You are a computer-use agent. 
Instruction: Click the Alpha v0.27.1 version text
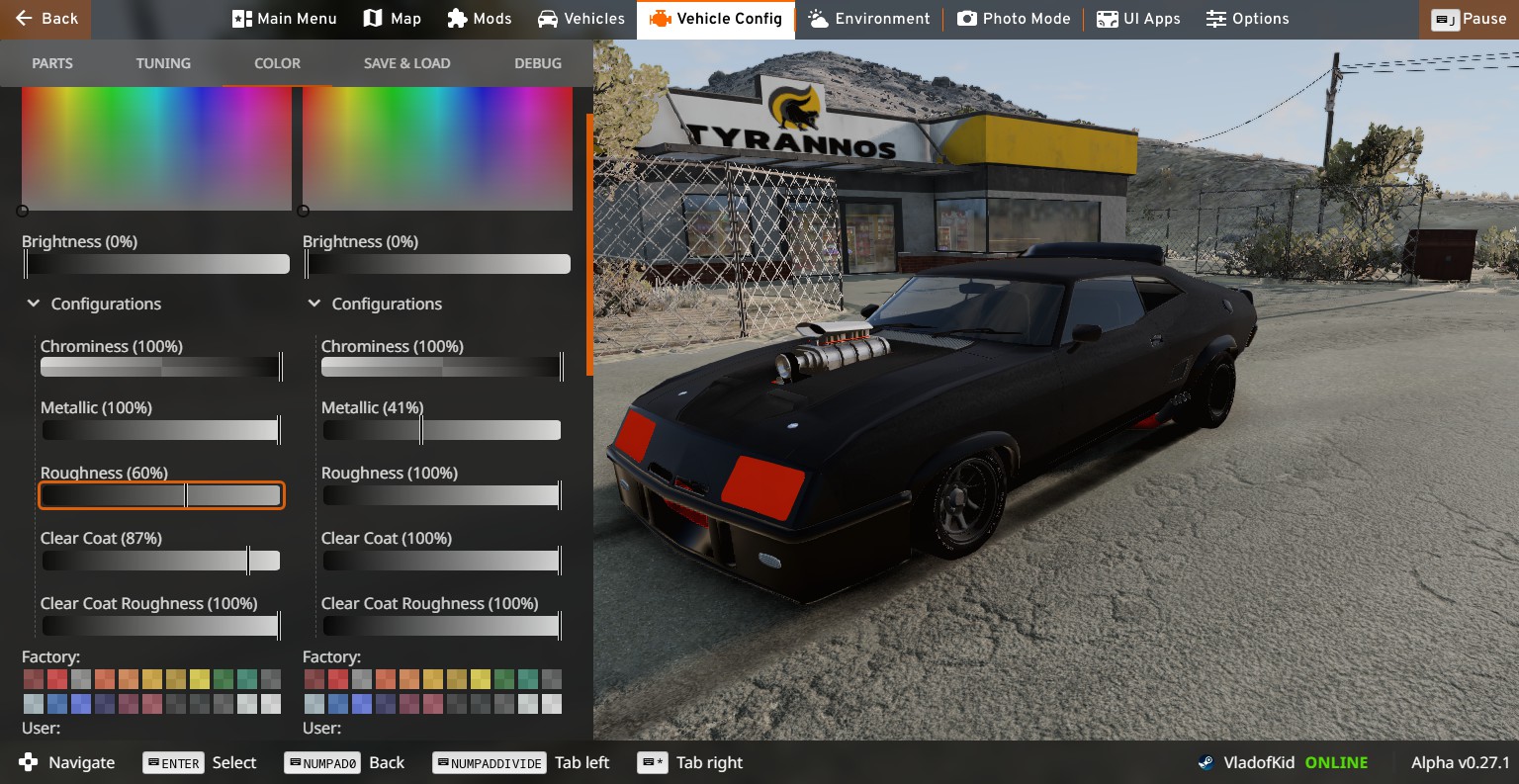point(1461,762)
